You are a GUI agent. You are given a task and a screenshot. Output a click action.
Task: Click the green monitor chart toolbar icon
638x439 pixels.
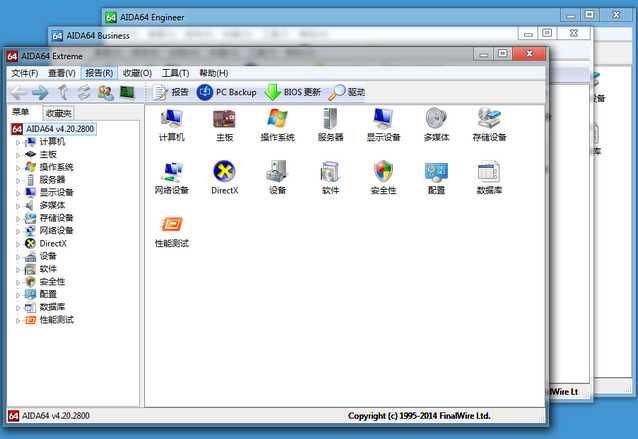pos(127,92)
